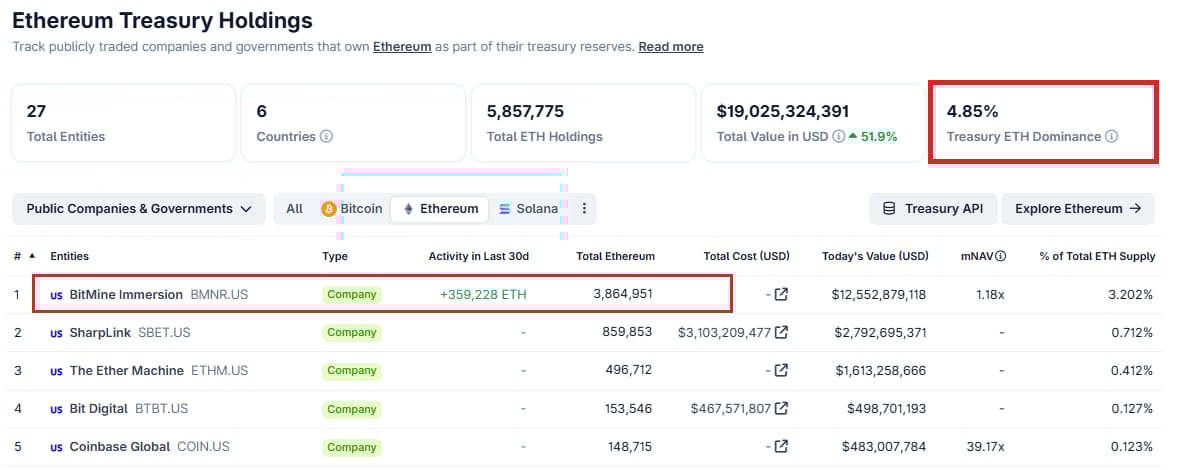
Task: Open SharpLink total cost external link icon
Action: [781, 332]
